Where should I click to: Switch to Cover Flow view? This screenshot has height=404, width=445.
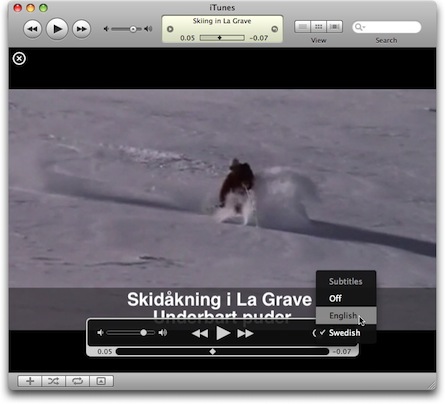[x=335, y=26]
